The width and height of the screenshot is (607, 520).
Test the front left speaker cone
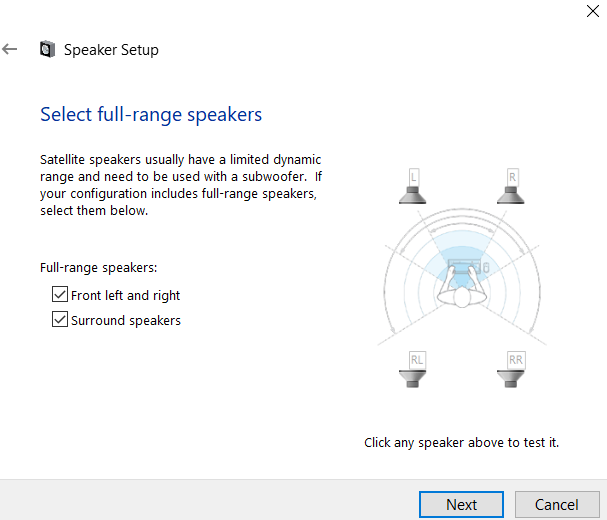413,195
